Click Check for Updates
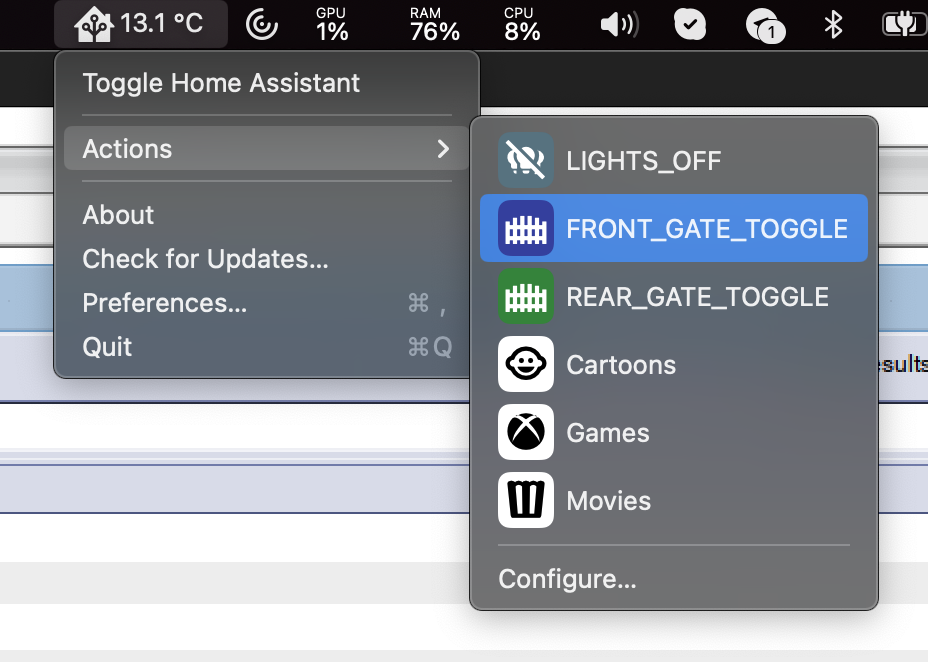The width and height of the screenshot is (928, 662). (205, 259)
